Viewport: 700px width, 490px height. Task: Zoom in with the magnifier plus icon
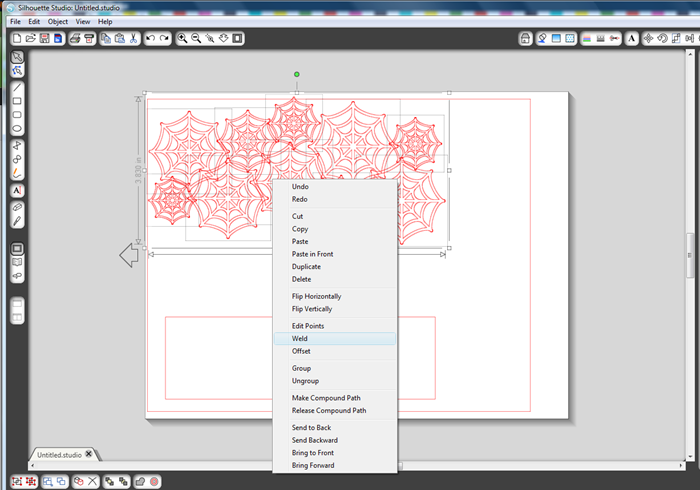[182, 38]
